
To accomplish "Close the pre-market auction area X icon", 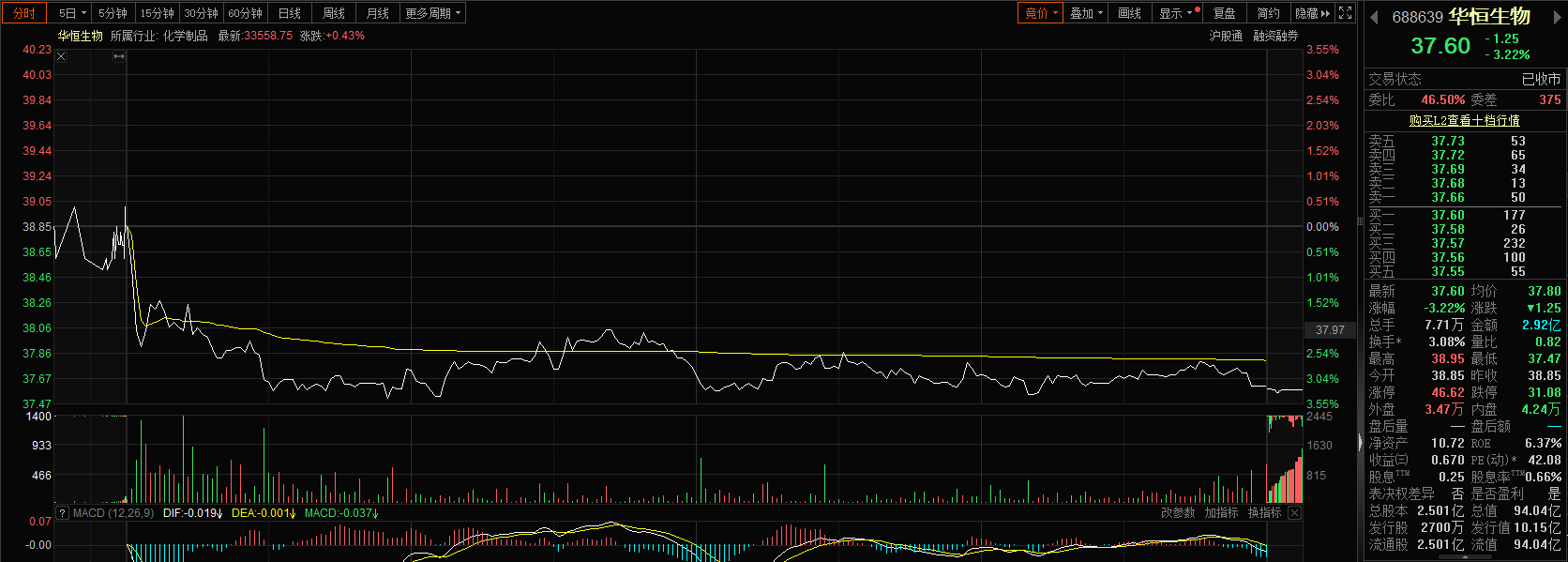I will pos(61,56).
